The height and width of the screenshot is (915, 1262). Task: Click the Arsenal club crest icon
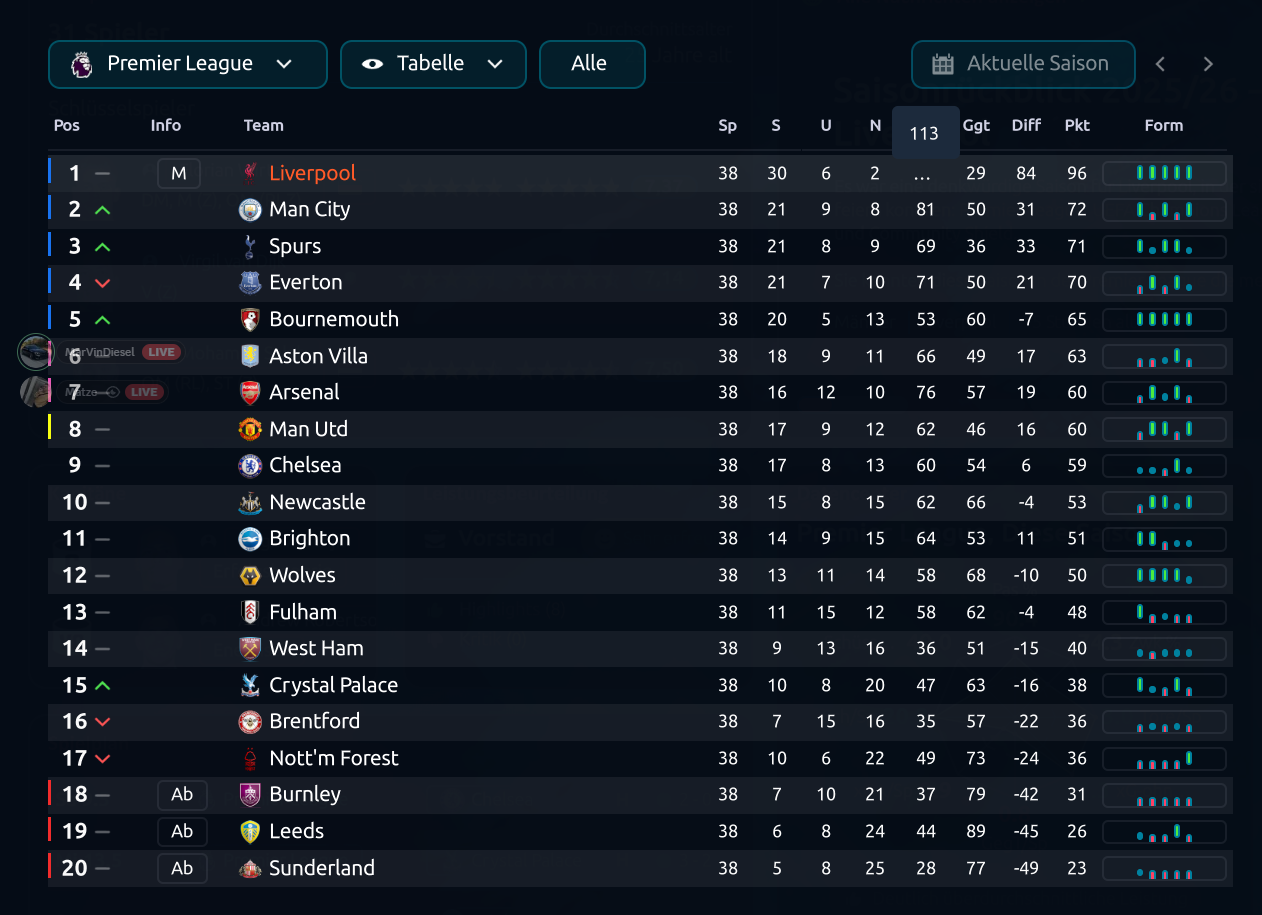[250, 393]
